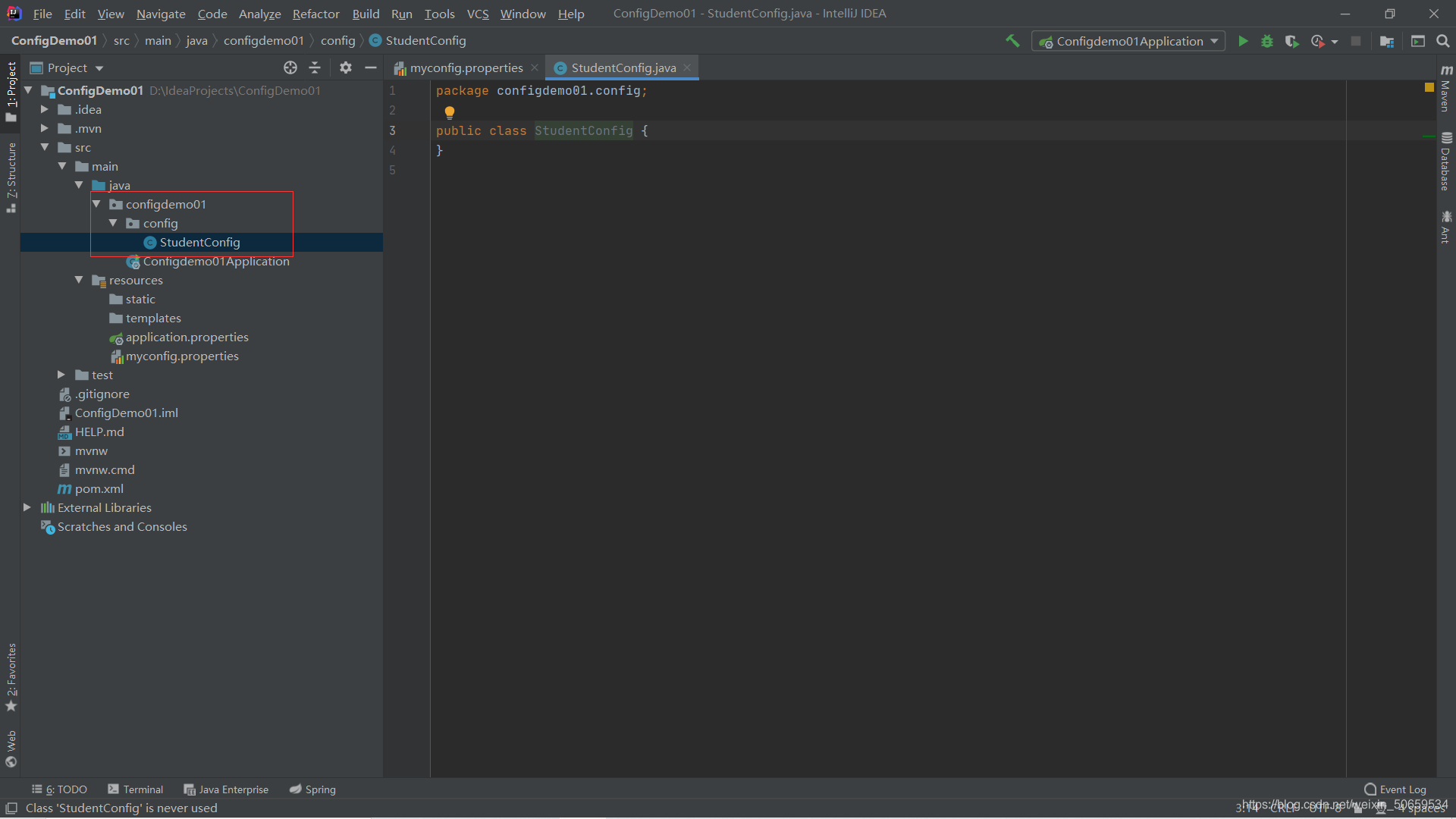
Task: Open Project panel settings gear
Action: pos(346,67)
